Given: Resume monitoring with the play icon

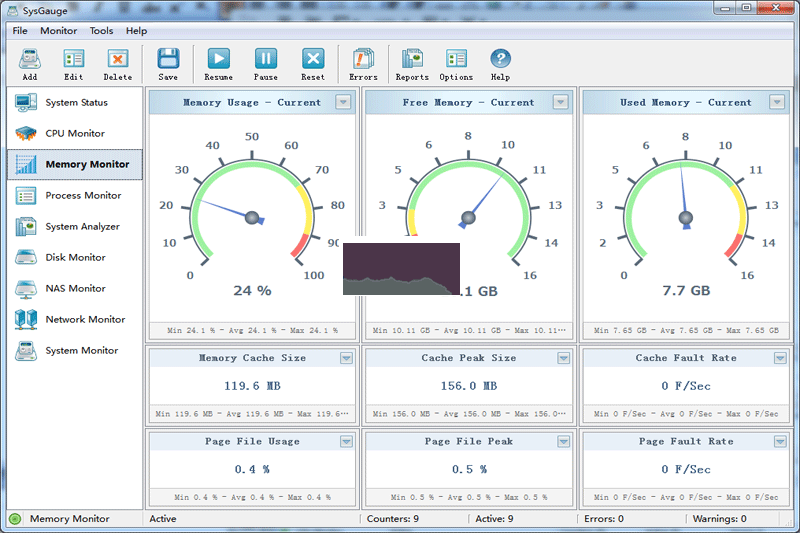Looking at the screenshot, I should (x=218, y=60).
